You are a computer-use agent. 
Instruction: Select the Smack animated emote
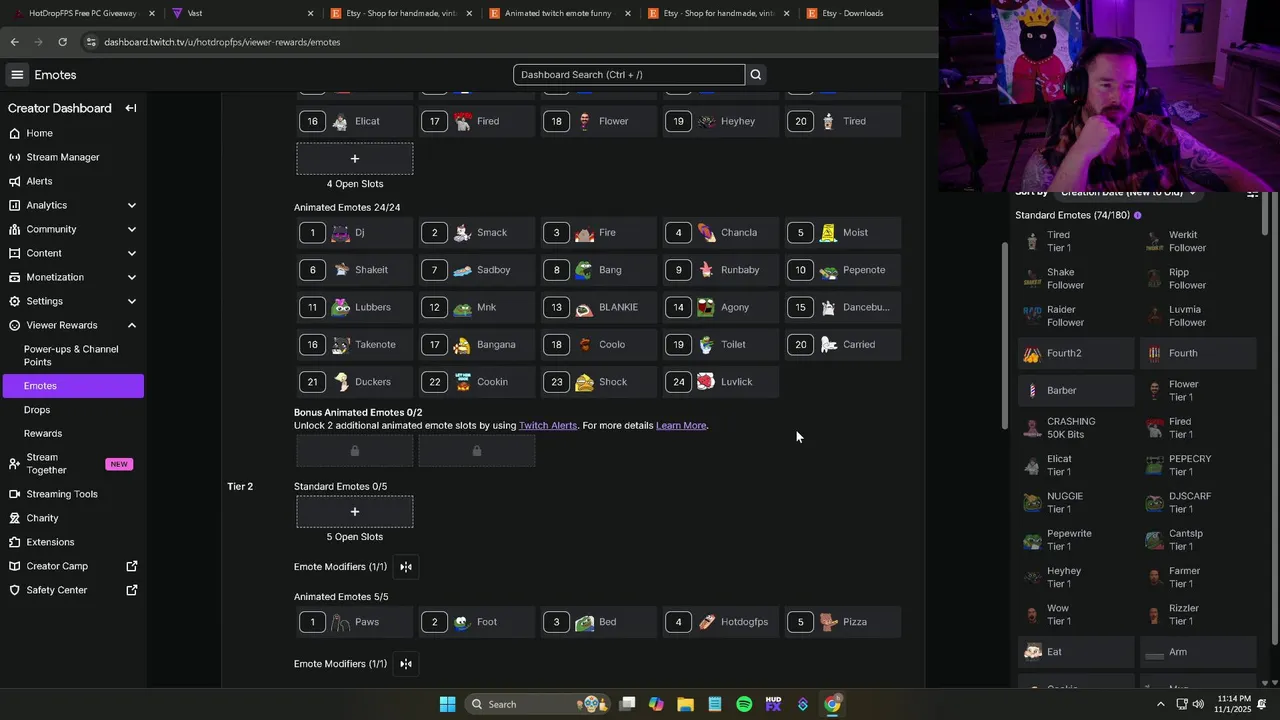coord(477,233)
